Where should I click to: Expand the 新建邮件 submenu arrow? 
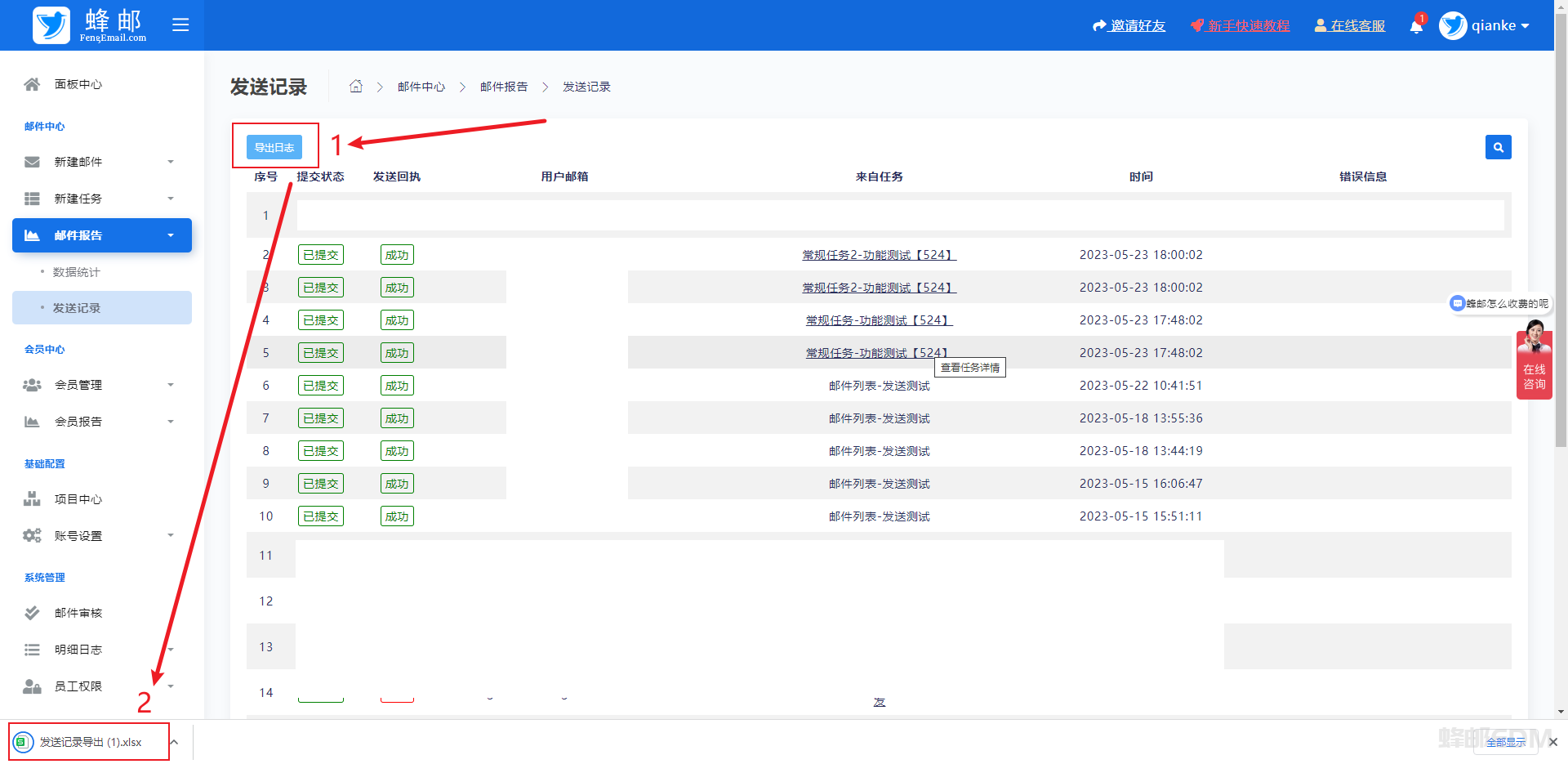pos(171,162)
